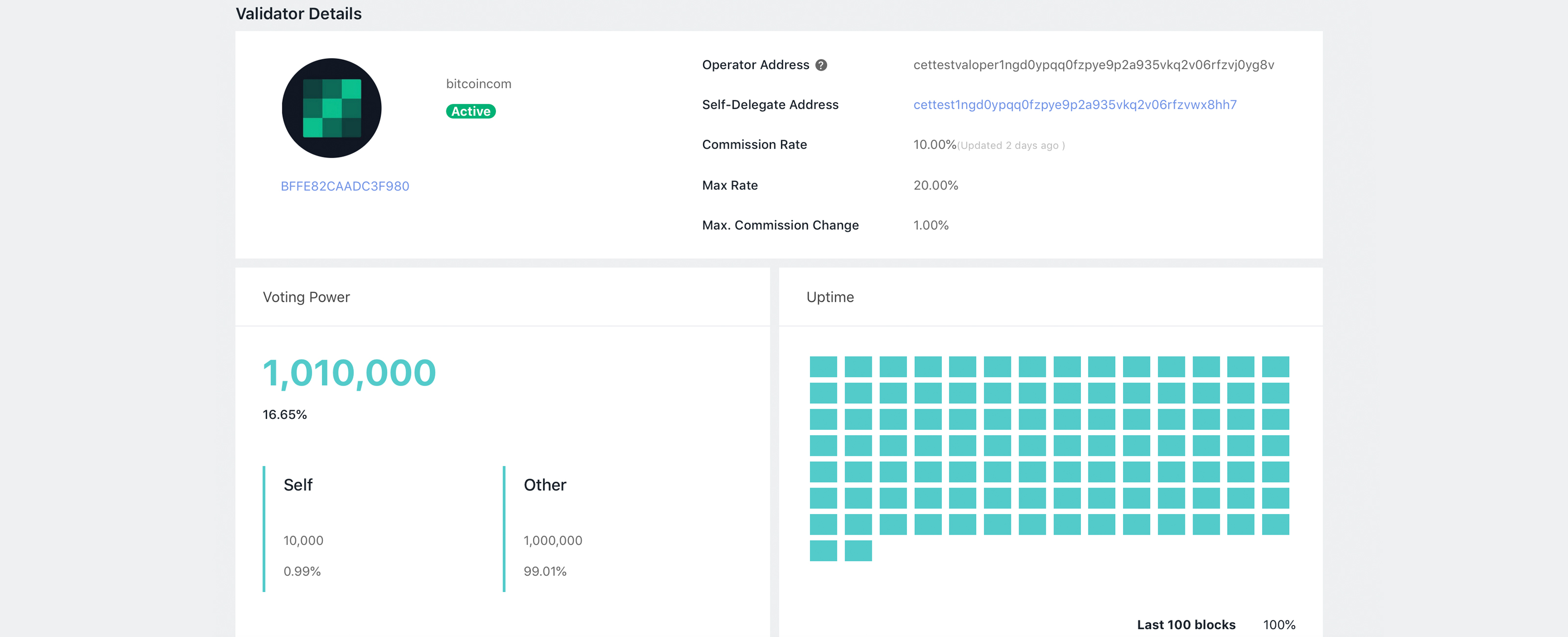Click the Max. Commission Change value 1.00%

931,225
